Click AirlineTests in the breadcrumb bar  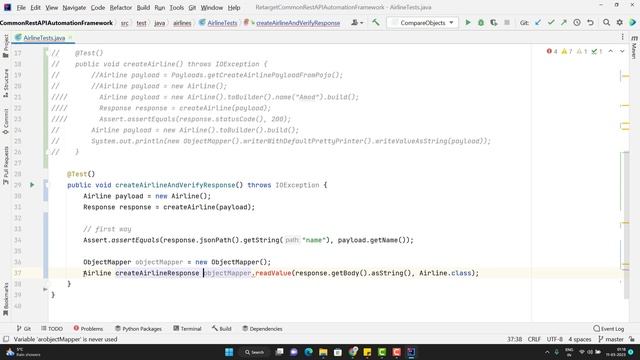click(x=218, y=23)
